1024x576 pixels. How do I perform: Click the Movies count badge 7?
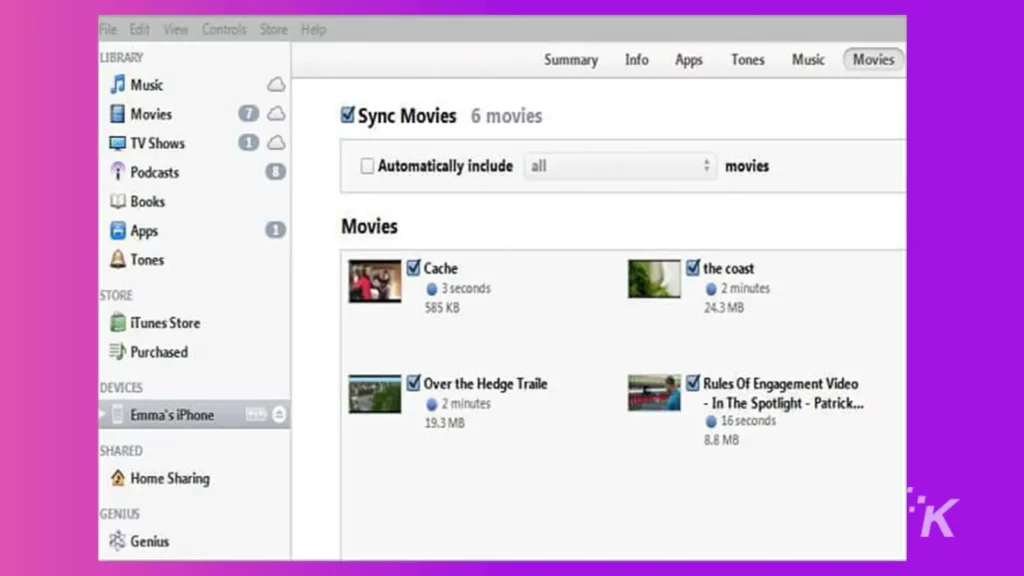point(248,114)
